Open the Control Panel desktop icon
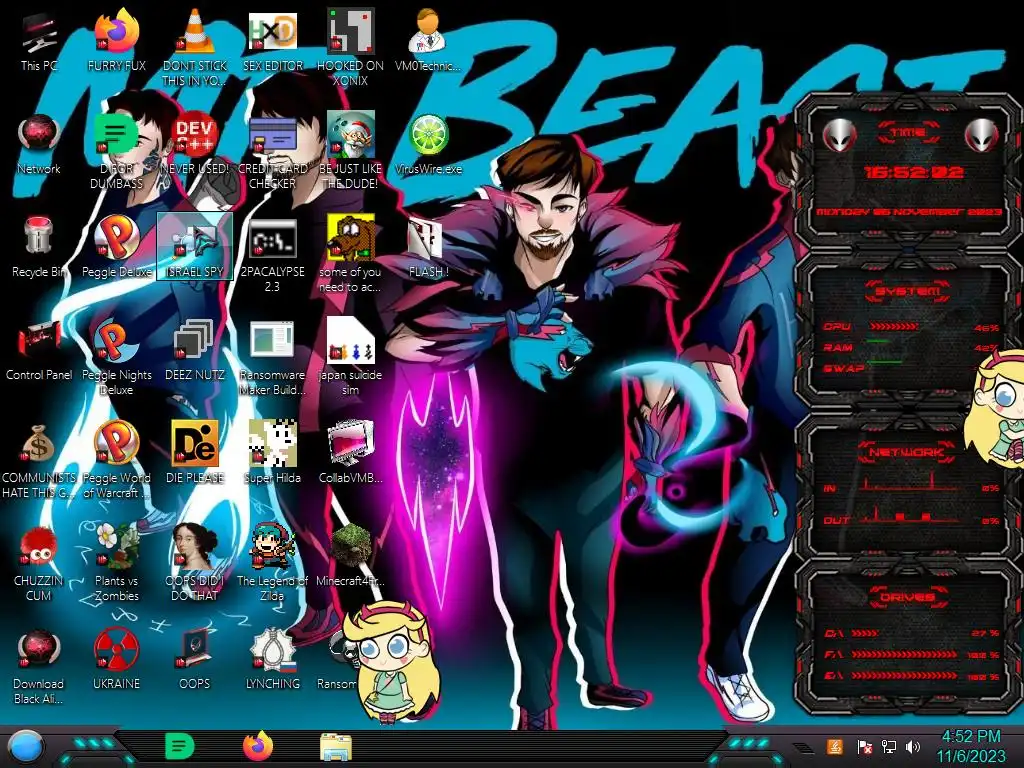The width and height of the screenshot is (1024, 768). pos(39,350)
